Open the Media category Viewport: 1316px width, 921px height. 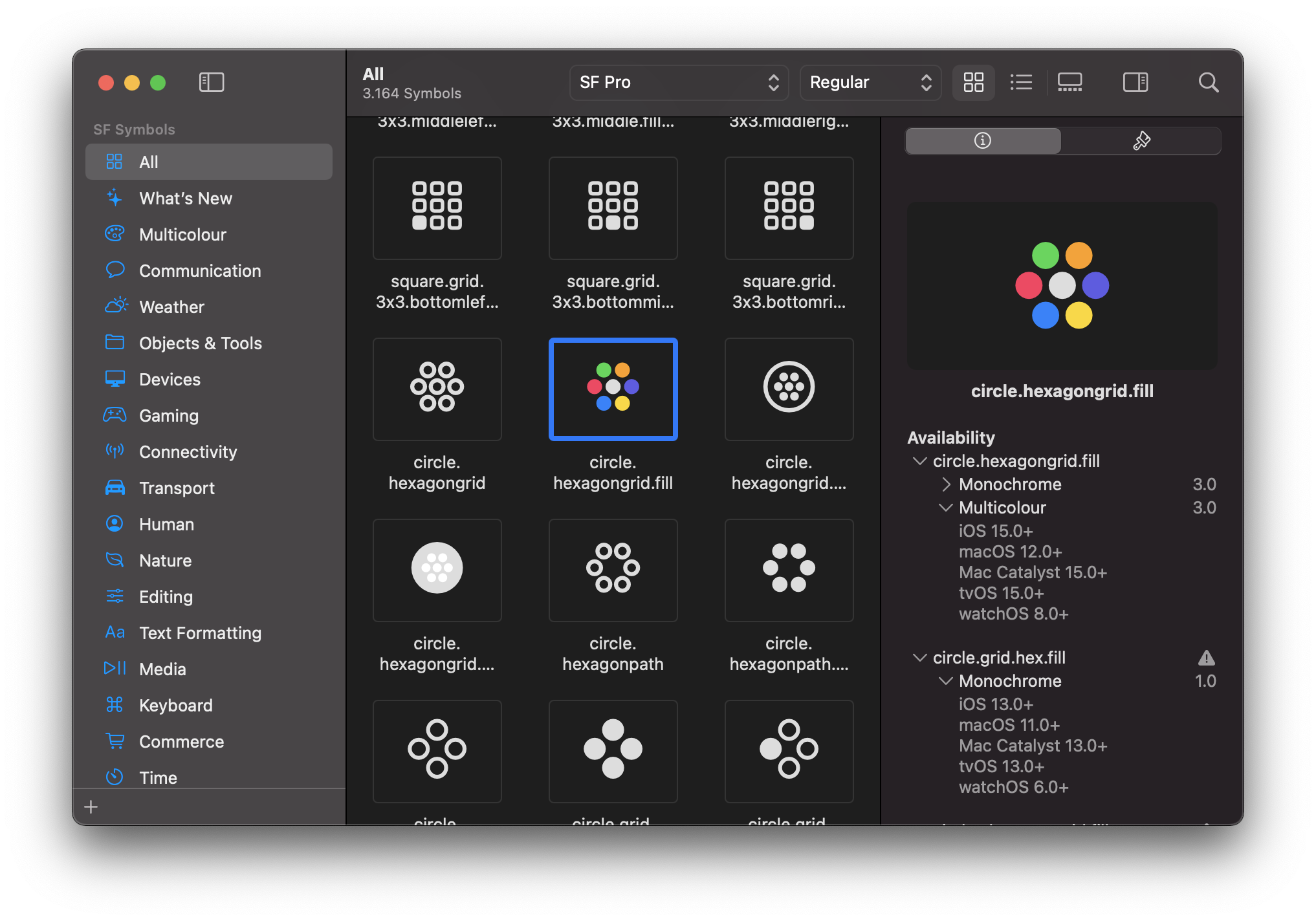pos(162,669)
